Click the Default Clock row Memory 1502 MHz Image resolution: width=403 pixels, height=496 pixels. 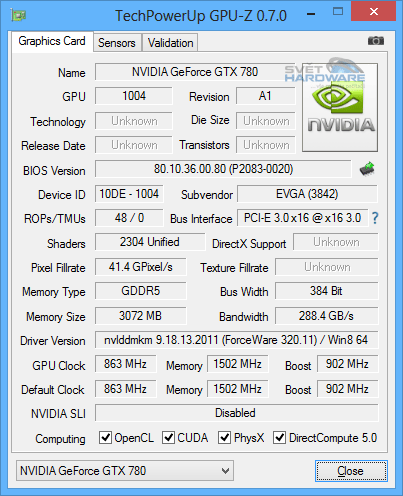(x=238, y=389)
